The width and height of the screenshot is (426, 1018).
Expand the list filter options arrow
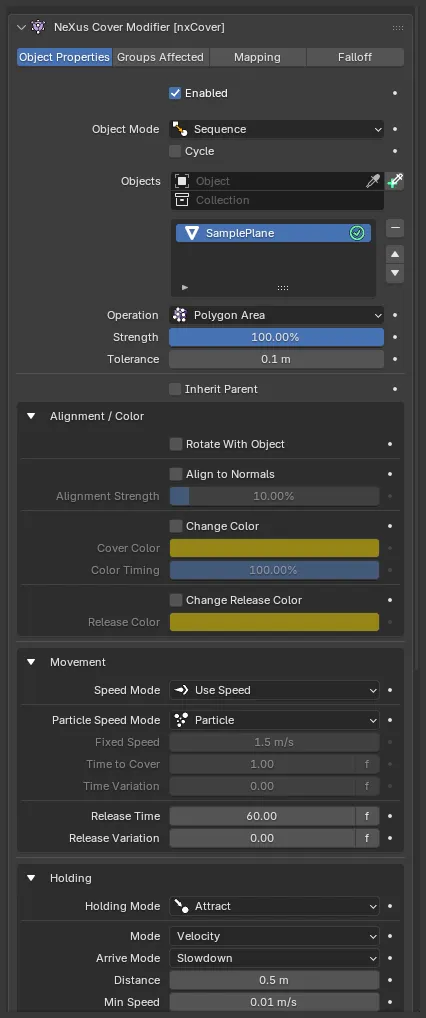(185, 287)
